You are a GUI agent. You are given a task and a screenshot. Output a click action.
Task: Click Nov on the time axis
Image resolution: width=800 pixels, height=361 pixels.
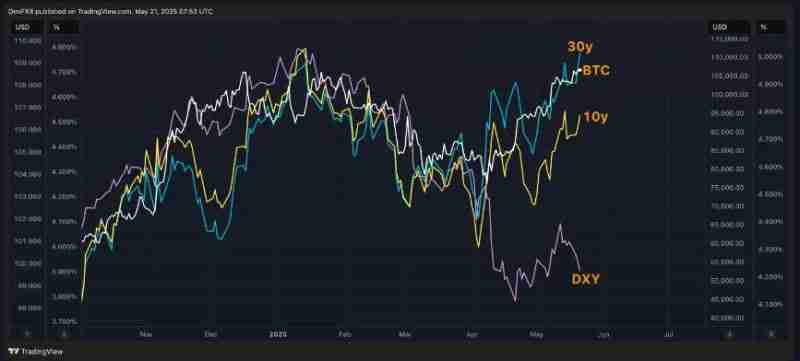coord(146,334)
